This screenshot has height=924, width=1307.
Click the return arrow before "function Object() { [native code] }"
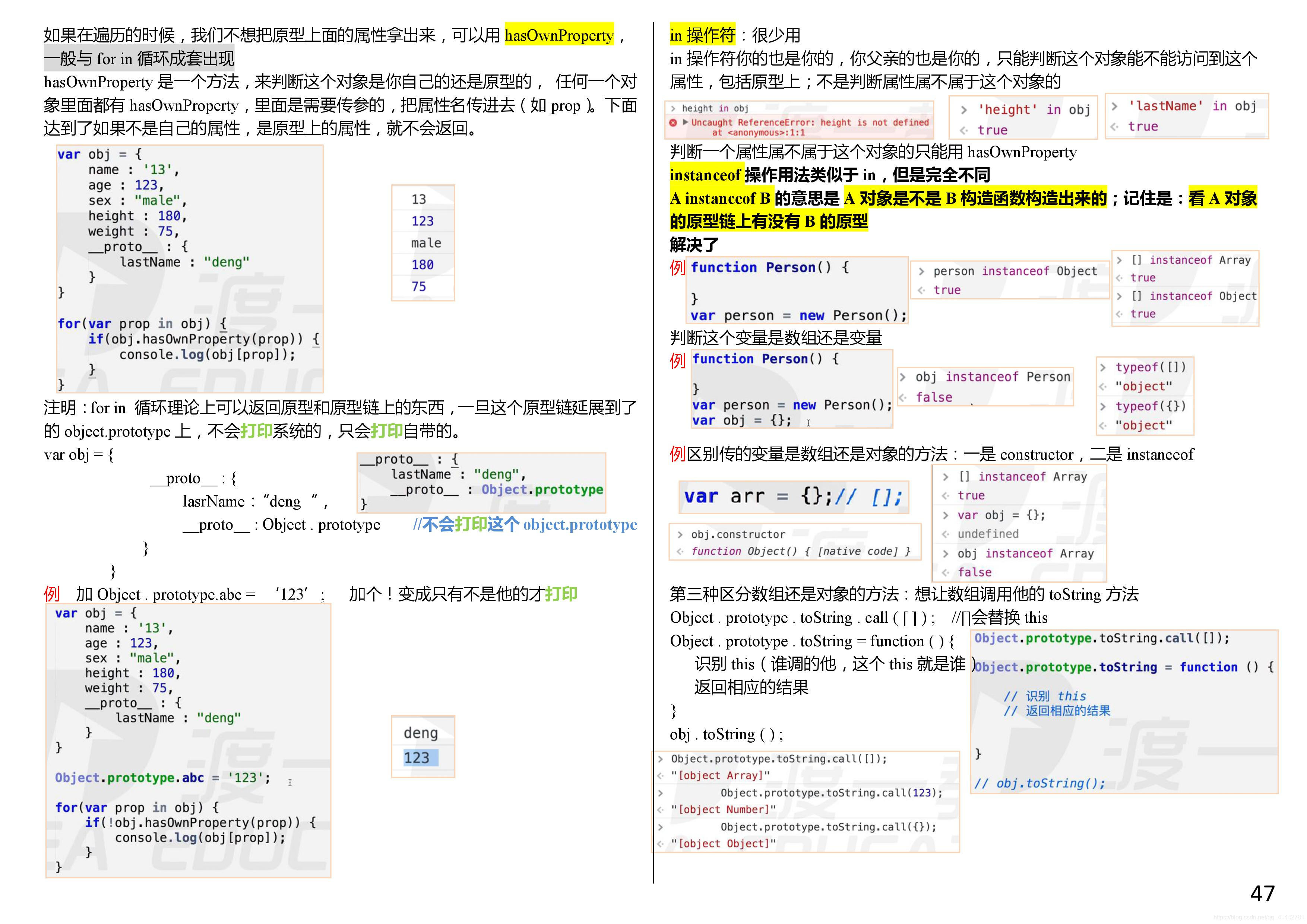tap(680, 551)
